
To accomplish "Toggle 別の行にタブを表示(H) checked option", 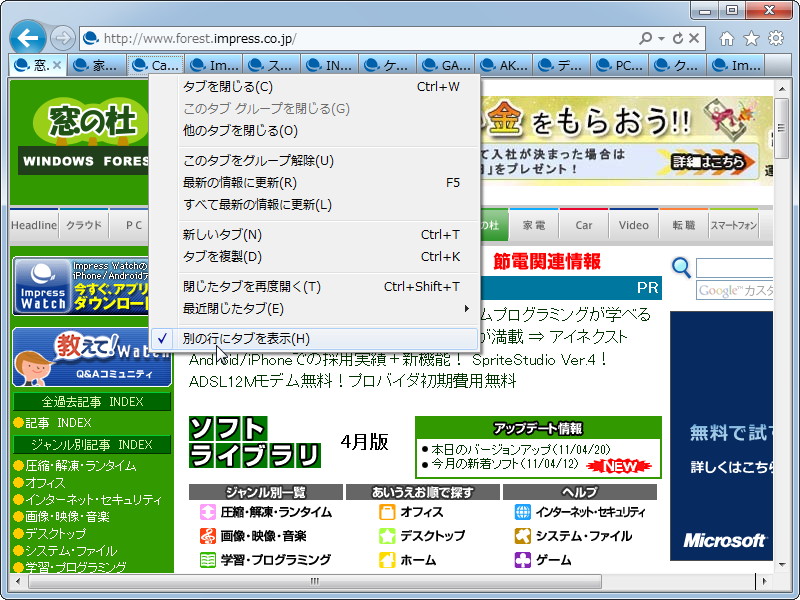I will 315,339.
